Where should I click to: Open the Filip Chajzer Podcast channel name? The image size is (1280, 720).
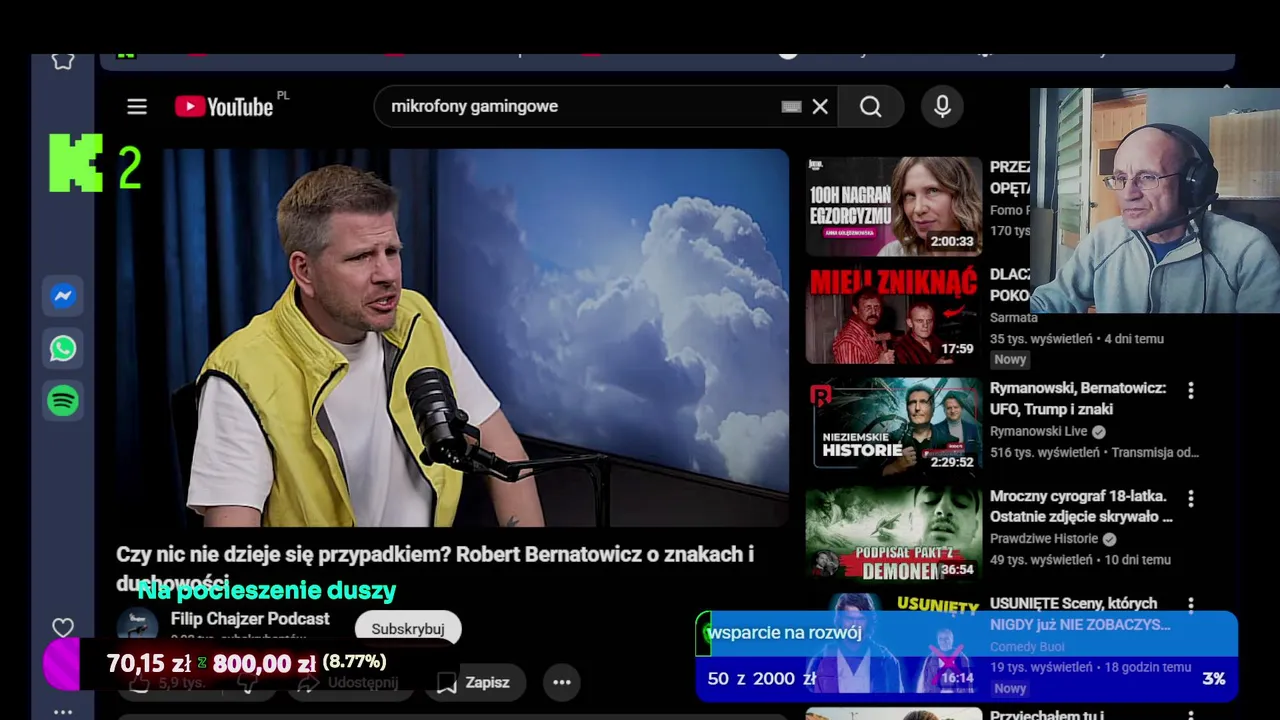[x=250, y=619]
